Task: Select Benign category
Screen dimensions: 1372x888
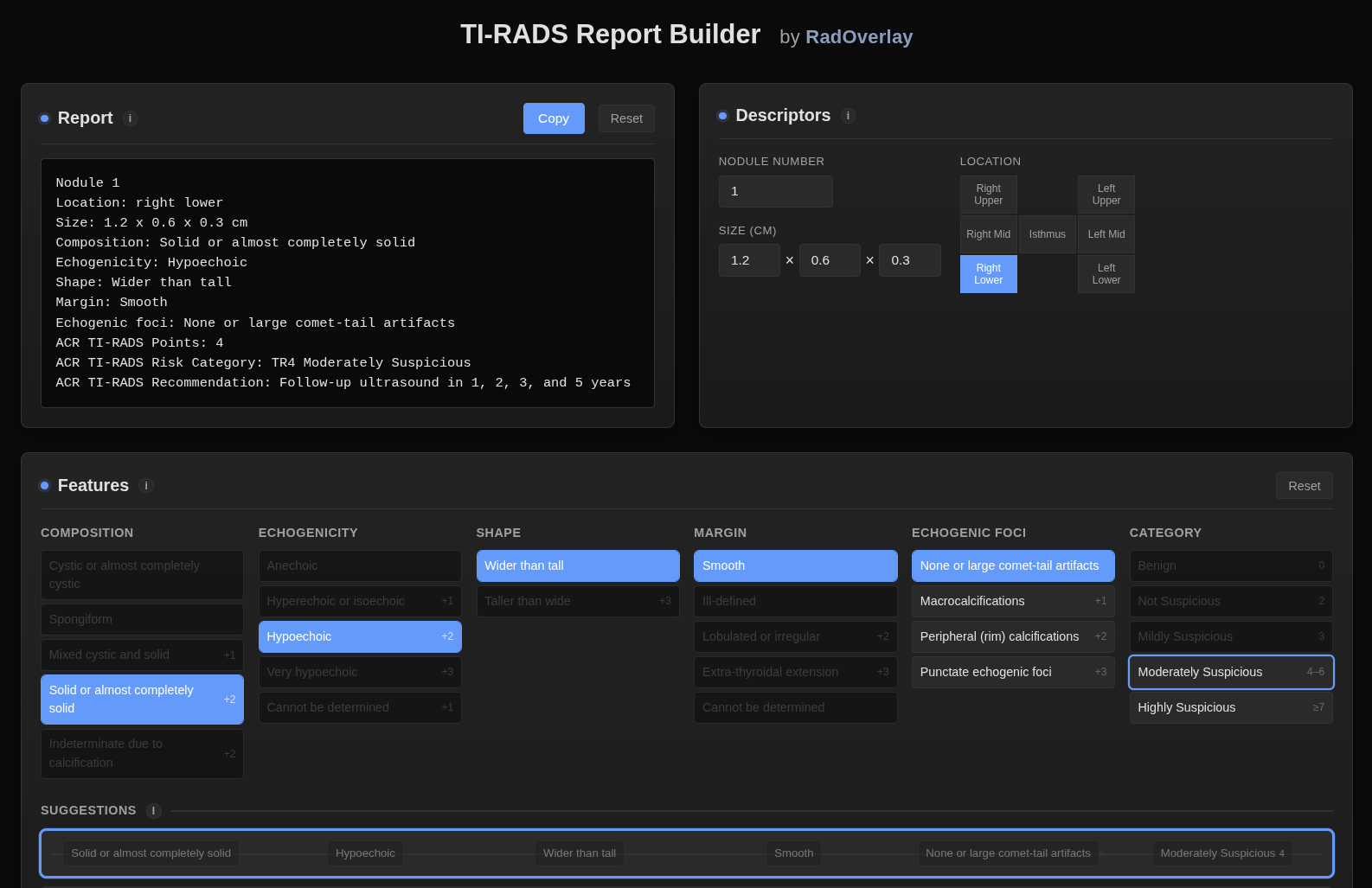Action: click(x=1231, y=565)
